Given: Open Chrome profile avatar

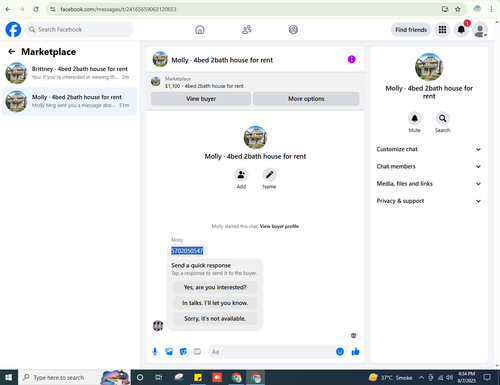Looking at the screenshot, I should point(477,9).
